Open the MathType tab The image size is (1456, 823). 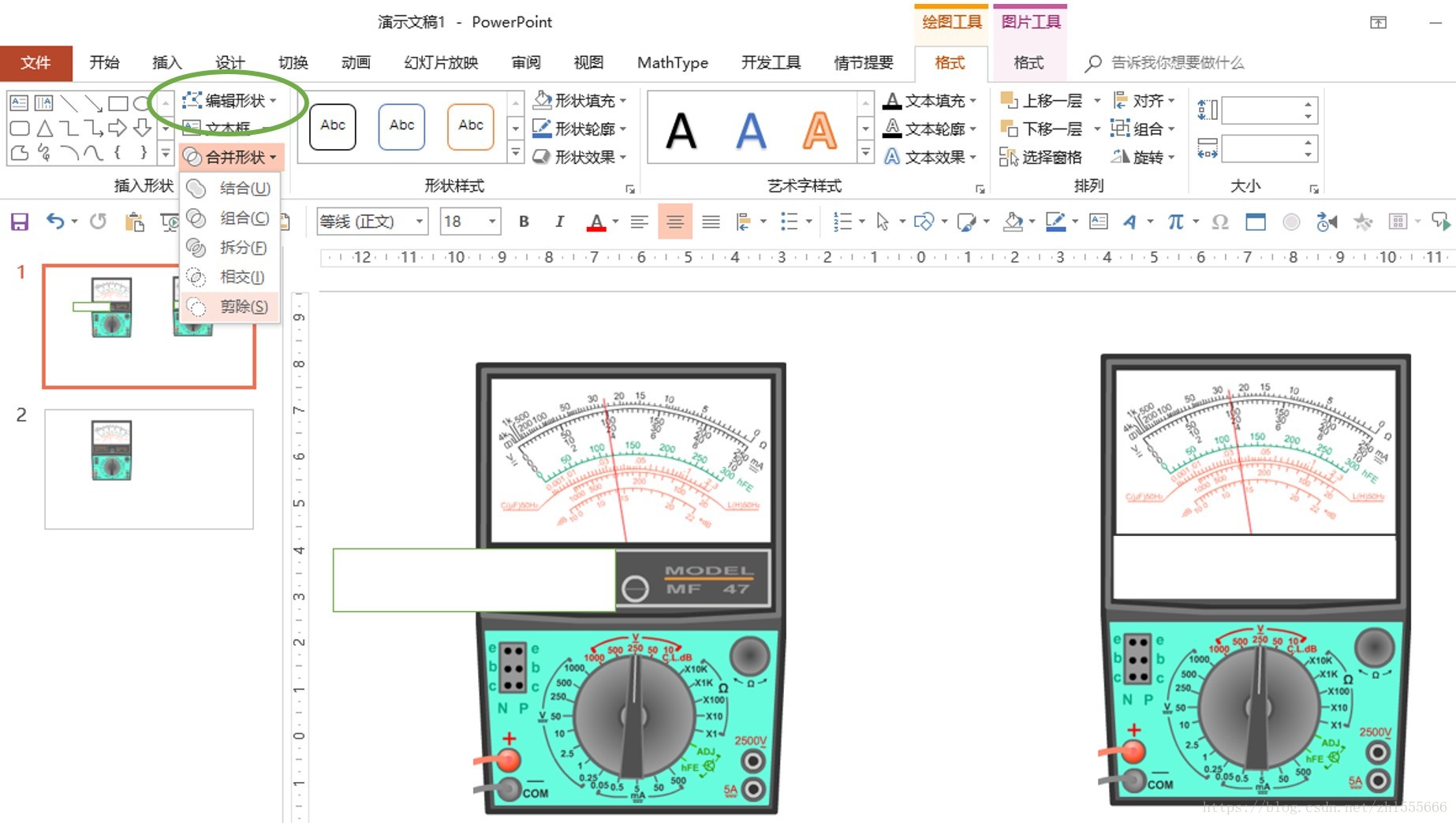point(673,63)
